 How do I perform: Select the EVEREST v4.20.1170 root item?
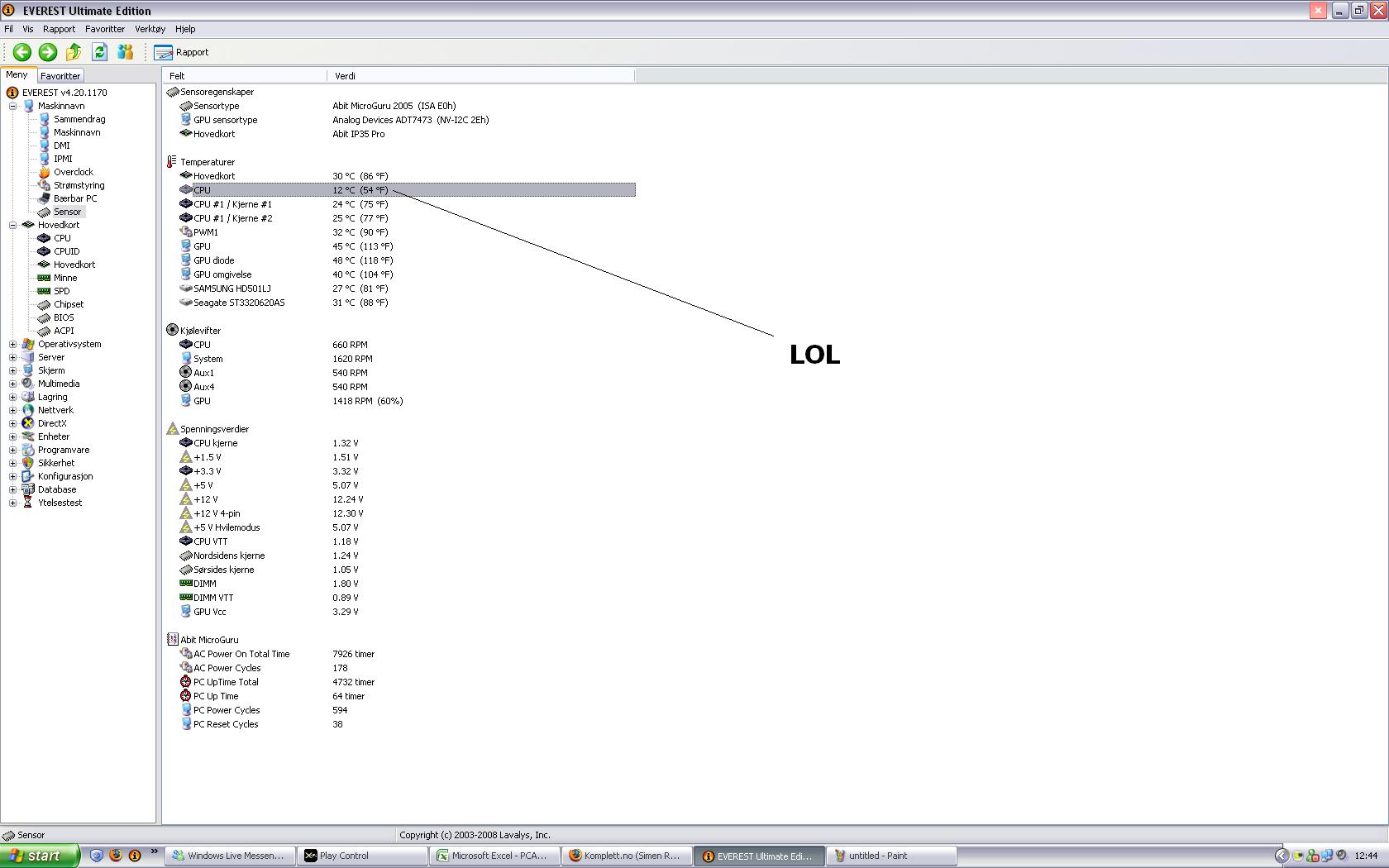point(64,93)
